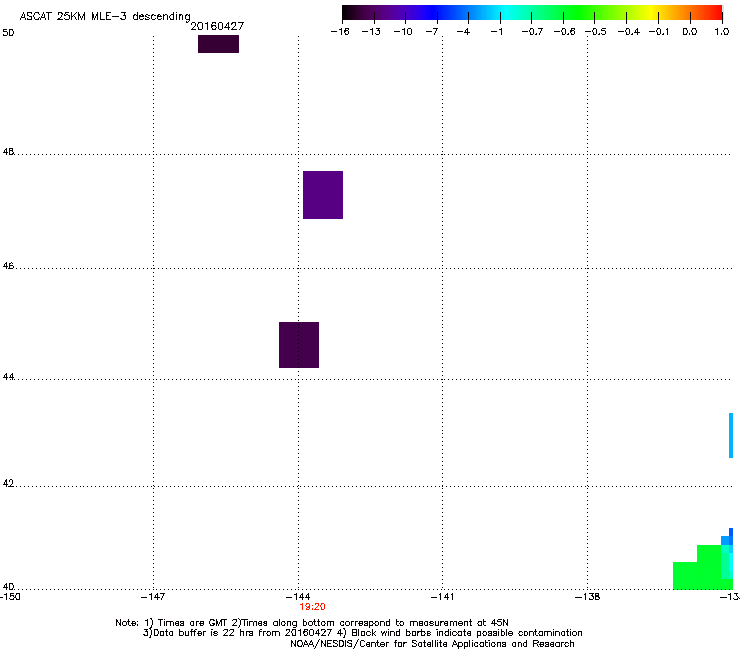Image resolution: width=740 pixels, height=650 pixels.
Task: Click the dark data cell above latitude 44
Action: 299,345
